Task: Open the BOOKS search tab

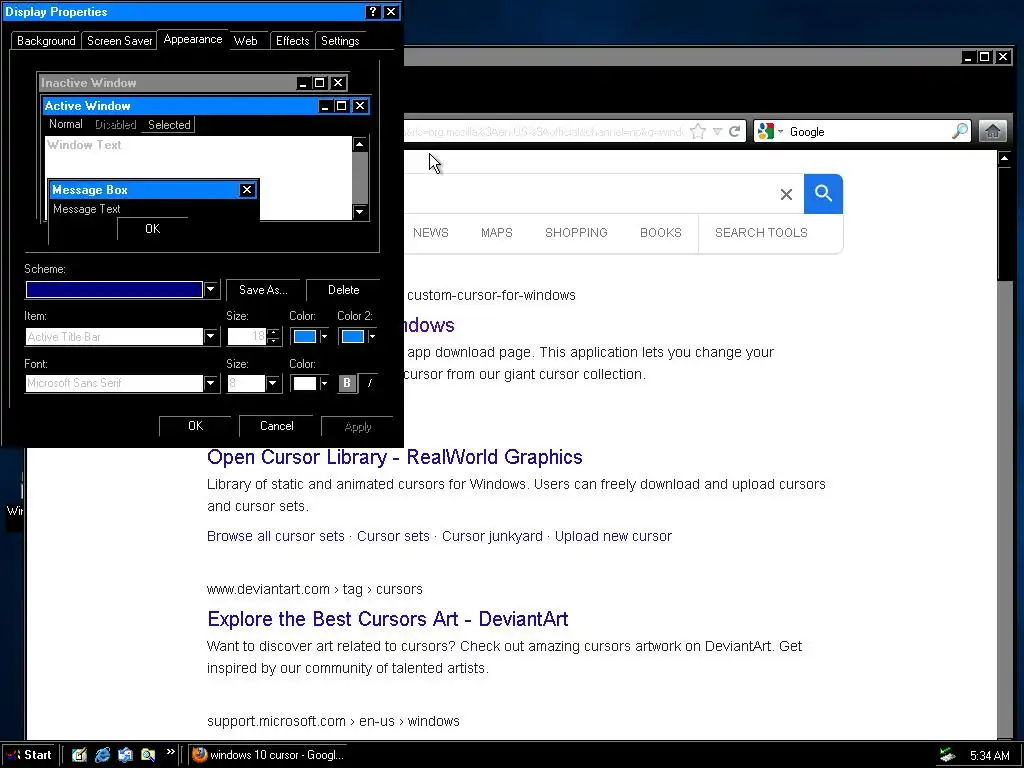Action: 660,232
